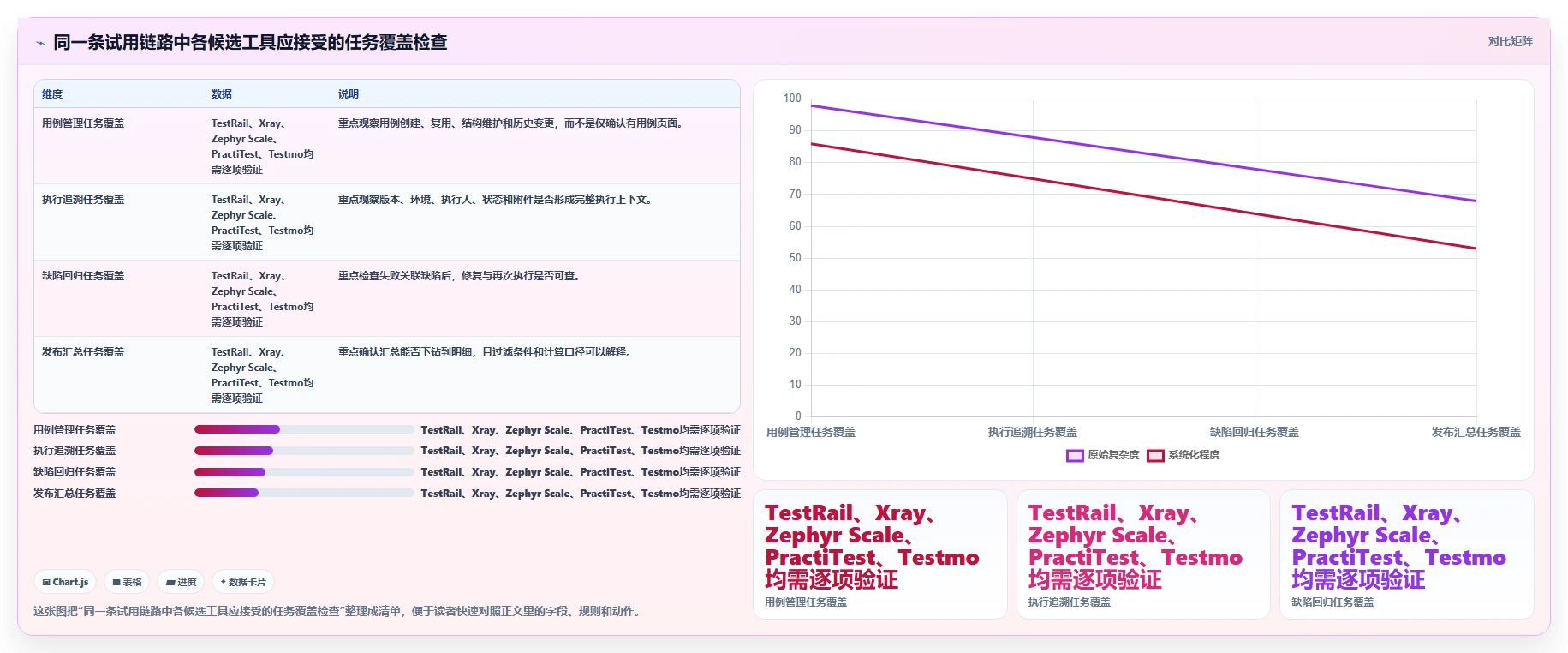1568x653 pixels.
Task: Click the small icon before the title
Action: click(x=40, y=43)
